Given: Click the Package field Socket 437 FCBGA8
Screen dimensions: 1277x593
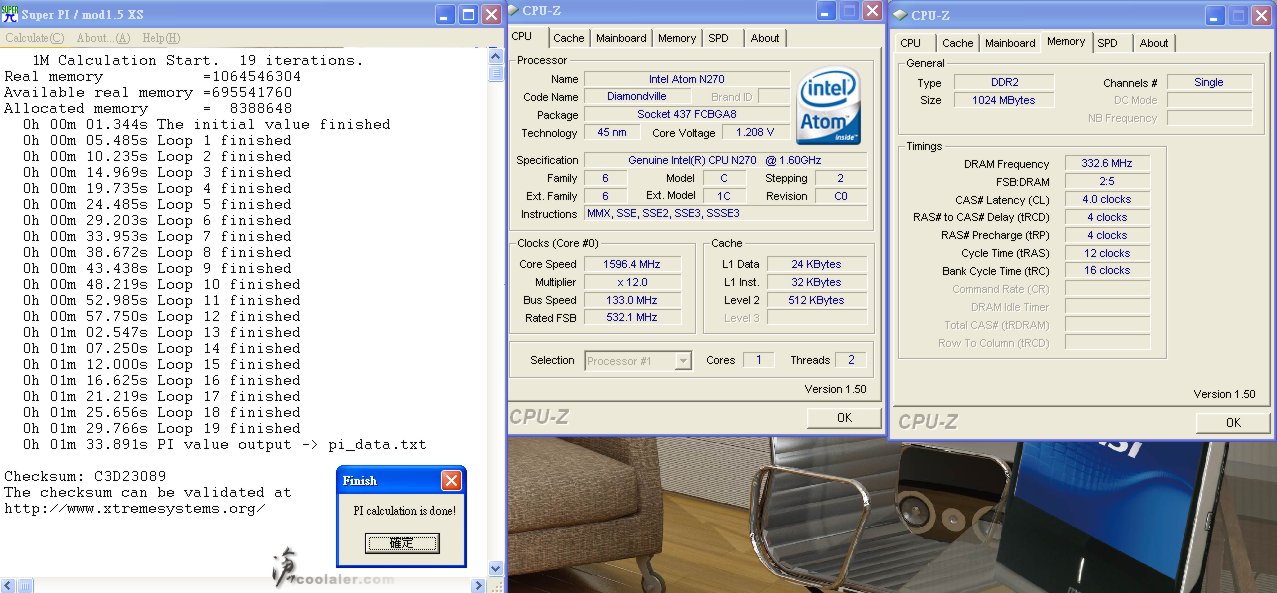Looking at the screenshot, I should click(x=686, y=115).
